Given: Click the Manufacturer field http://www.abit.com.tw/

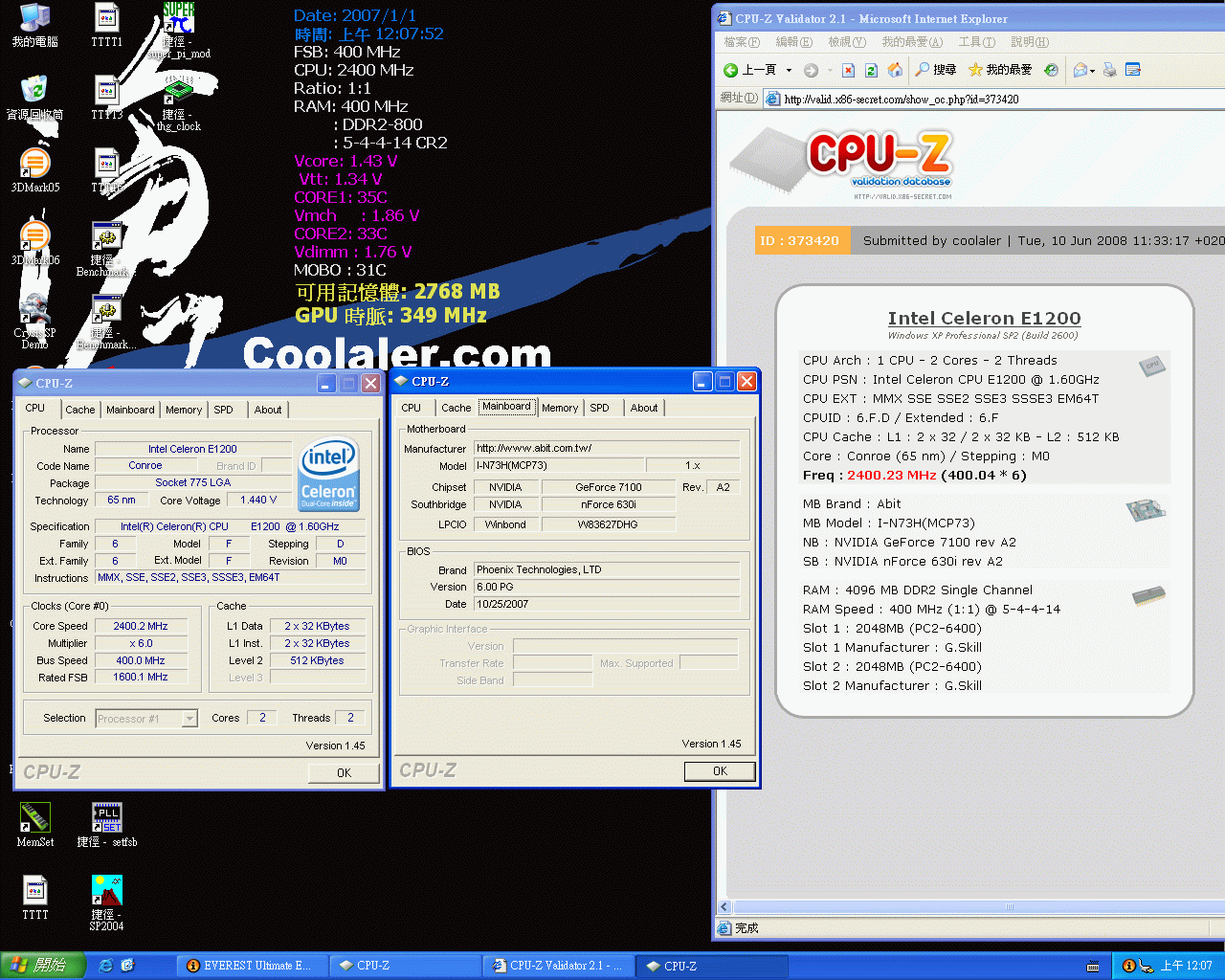Looking at the screenshot, I should tap(607, 448).
